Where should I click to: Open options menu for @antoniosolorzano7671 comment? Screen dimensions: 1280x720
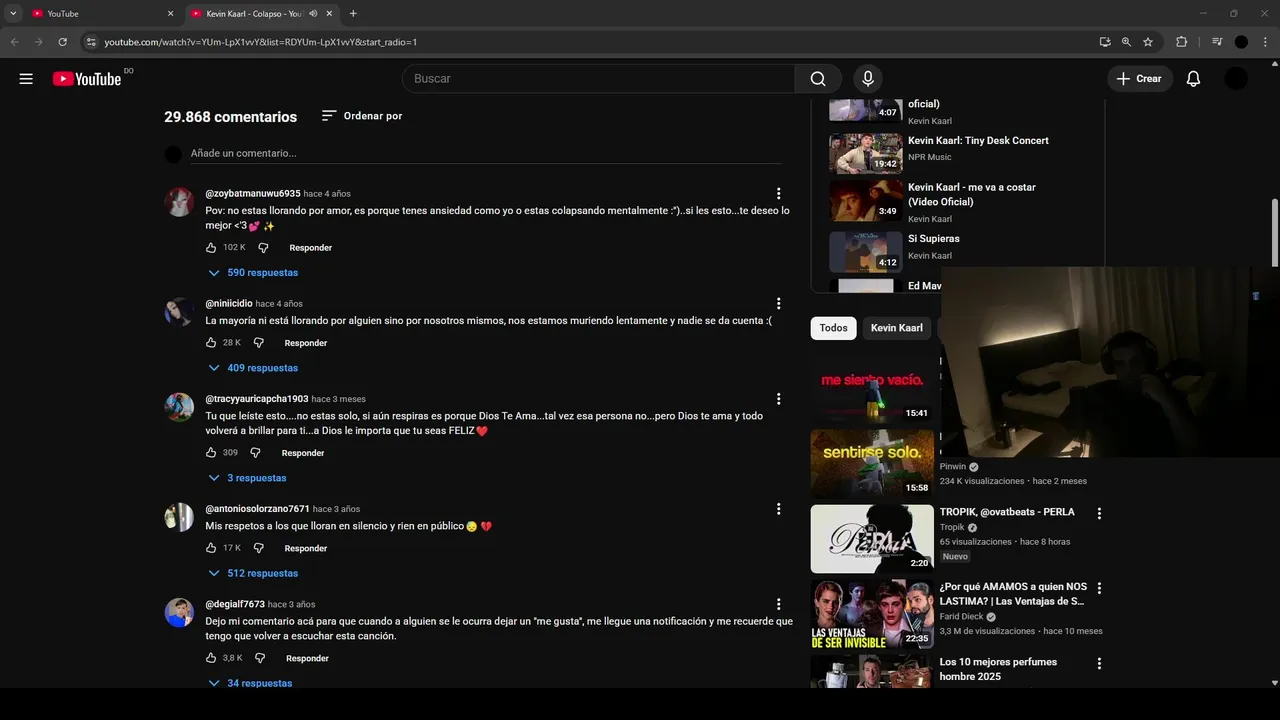click(x=778, y=509)
